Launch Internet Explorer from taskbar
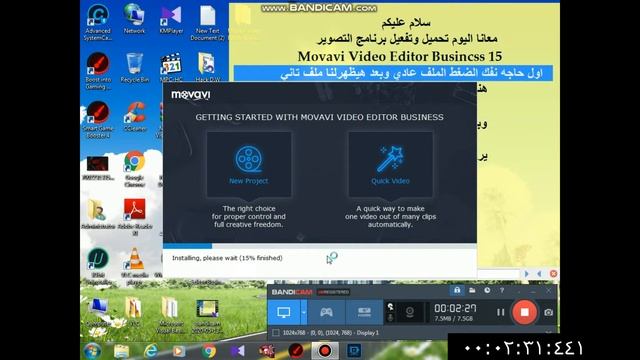The height and width of the screenshot is (360, 640). (x=150, y=351)
